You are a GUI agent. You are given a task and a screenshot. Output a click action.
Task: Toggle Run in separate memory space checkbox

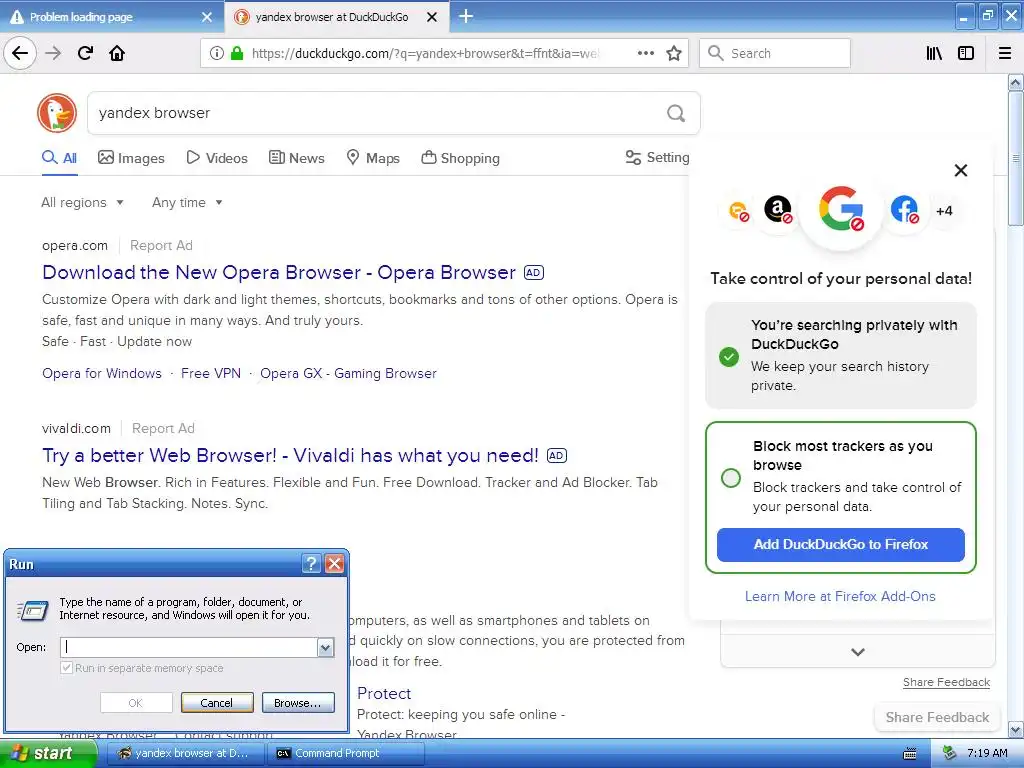[66, 667]
